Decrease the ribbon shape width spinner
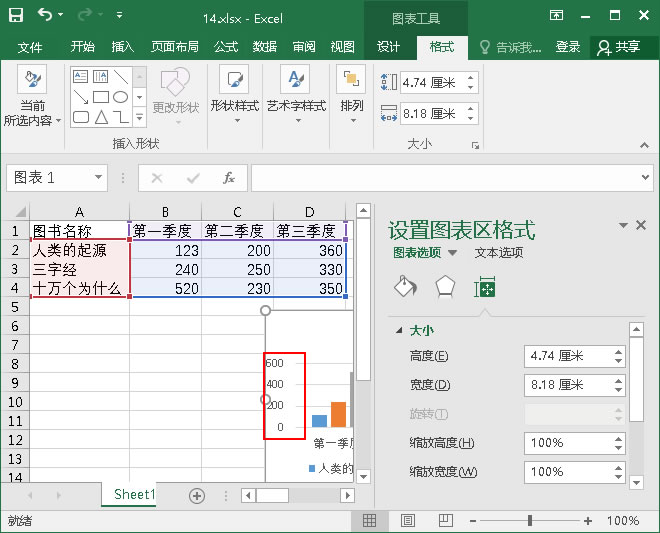This screenshot has height=533, width=660. pyautogui.click(x=471, y=119)
